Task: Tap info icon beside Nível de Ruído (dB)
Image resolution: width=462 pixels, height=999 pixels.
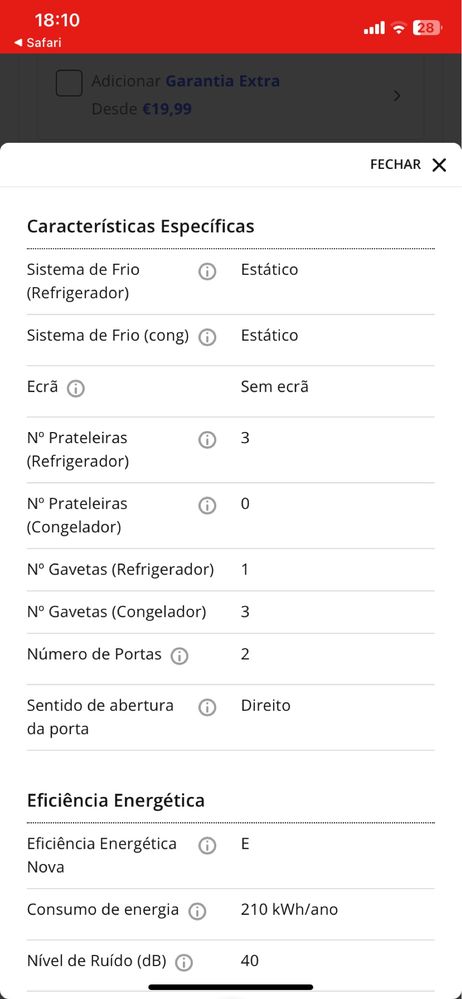Action: pyautogui.click(x=184, y=963)
